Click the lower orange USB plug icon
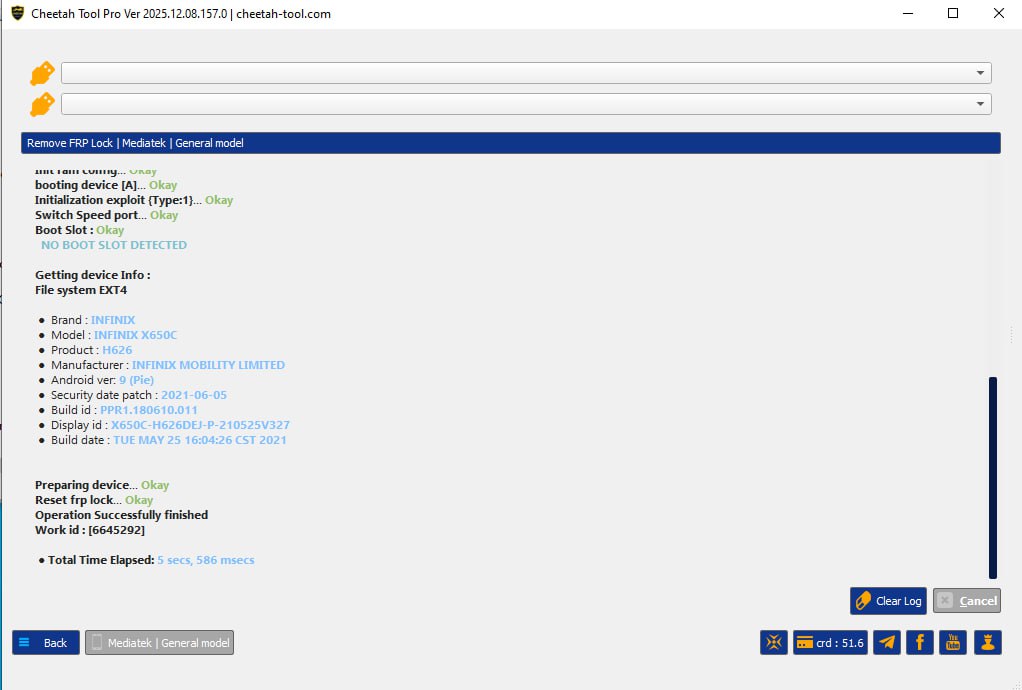 (42, 104)
